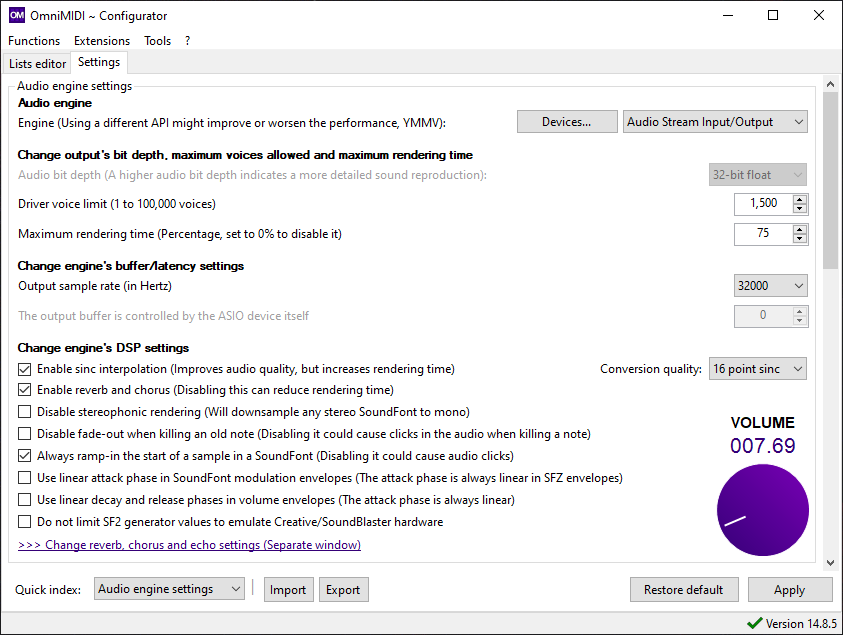Screen dimensions: 843x635
Task: Toggle Enable reverb and chorus checkbox
Action: point(25,390)
